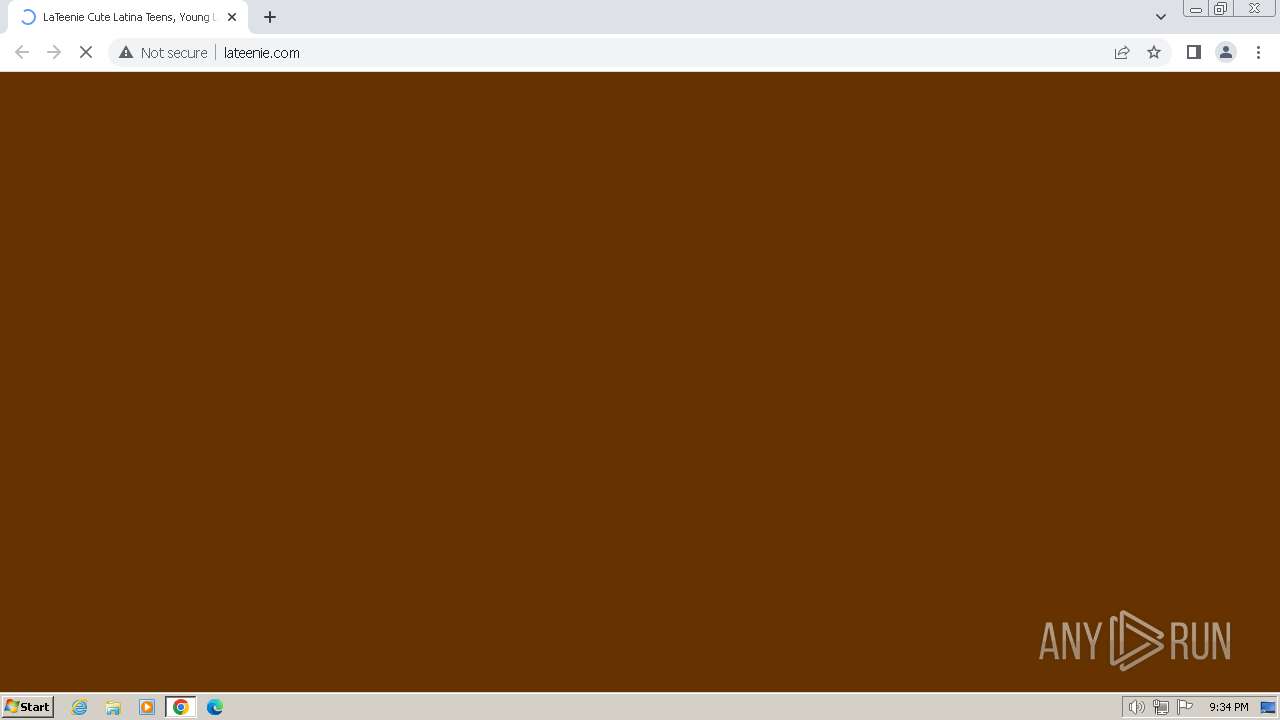
Task: Switch to Chrome taskbar button
Action: tap(181, 707)
